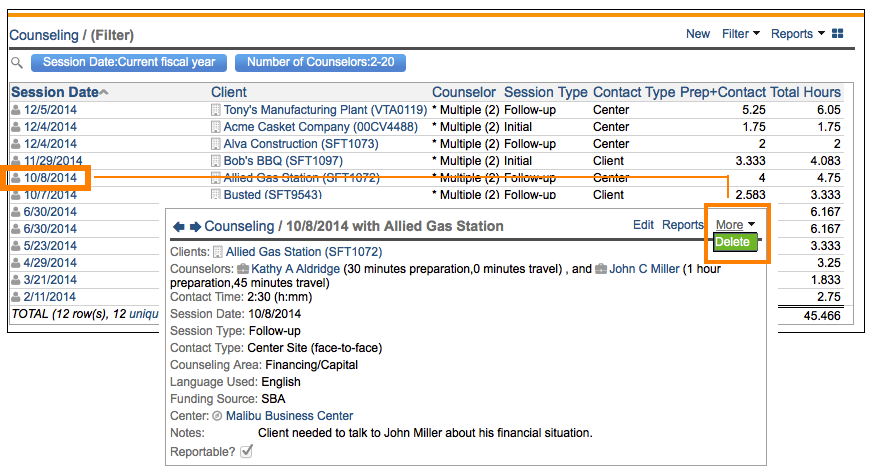
Task: Click the person icon beside 12/5/2014 session
Action: point(16,110)
